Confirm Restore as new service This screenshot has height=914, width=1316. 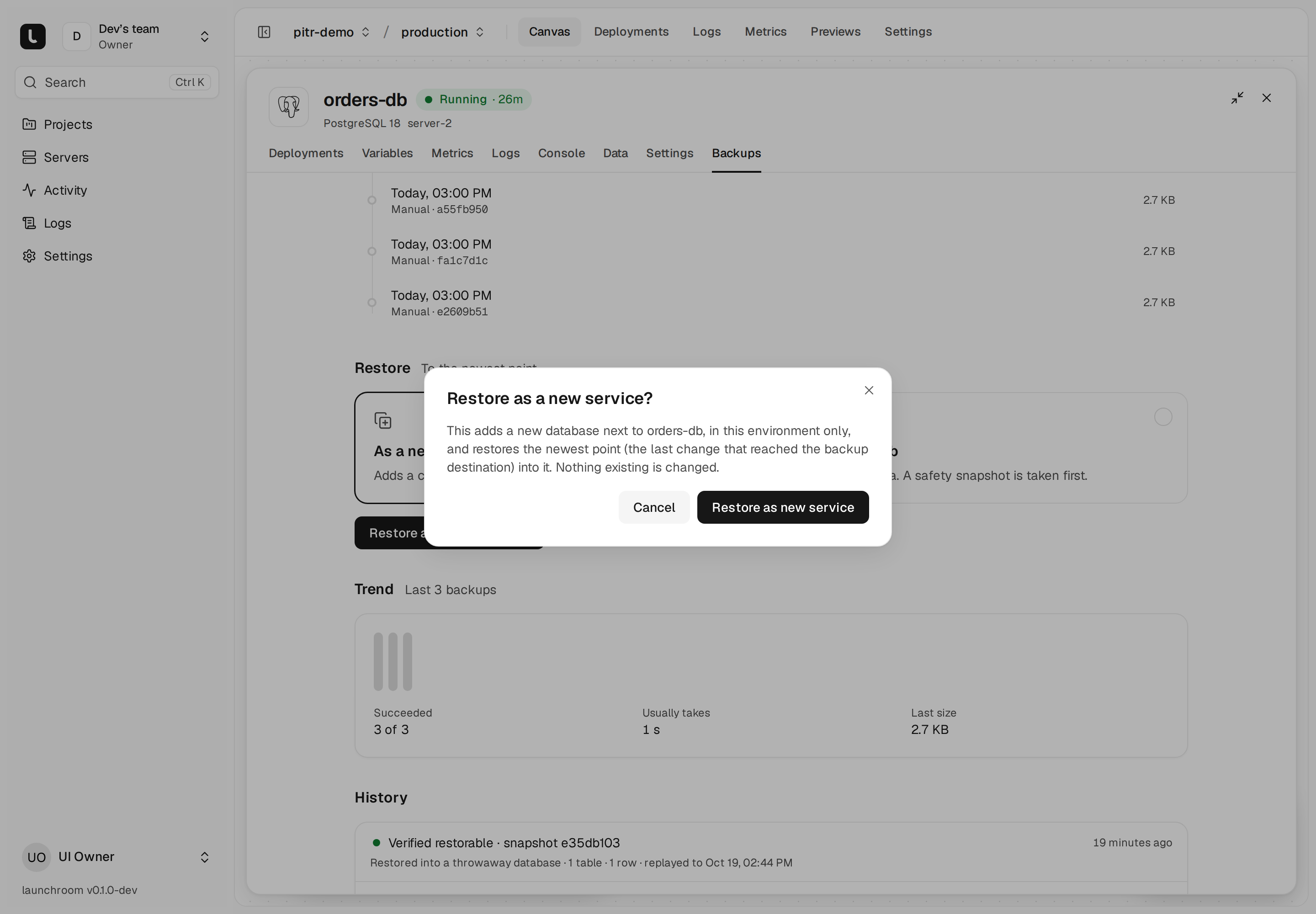pyautogui.click(x=783, y=507)
